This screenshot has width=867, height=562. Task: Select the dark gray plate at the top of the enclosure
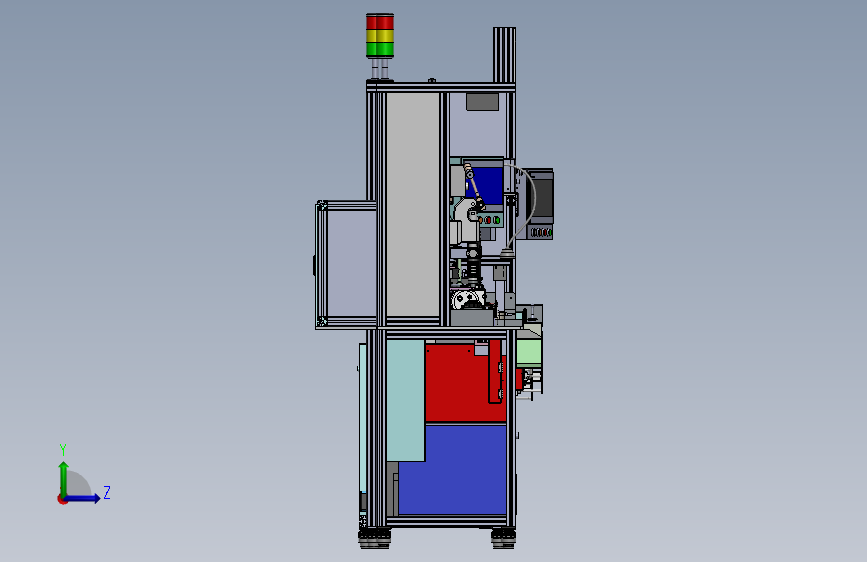(482, 102)
